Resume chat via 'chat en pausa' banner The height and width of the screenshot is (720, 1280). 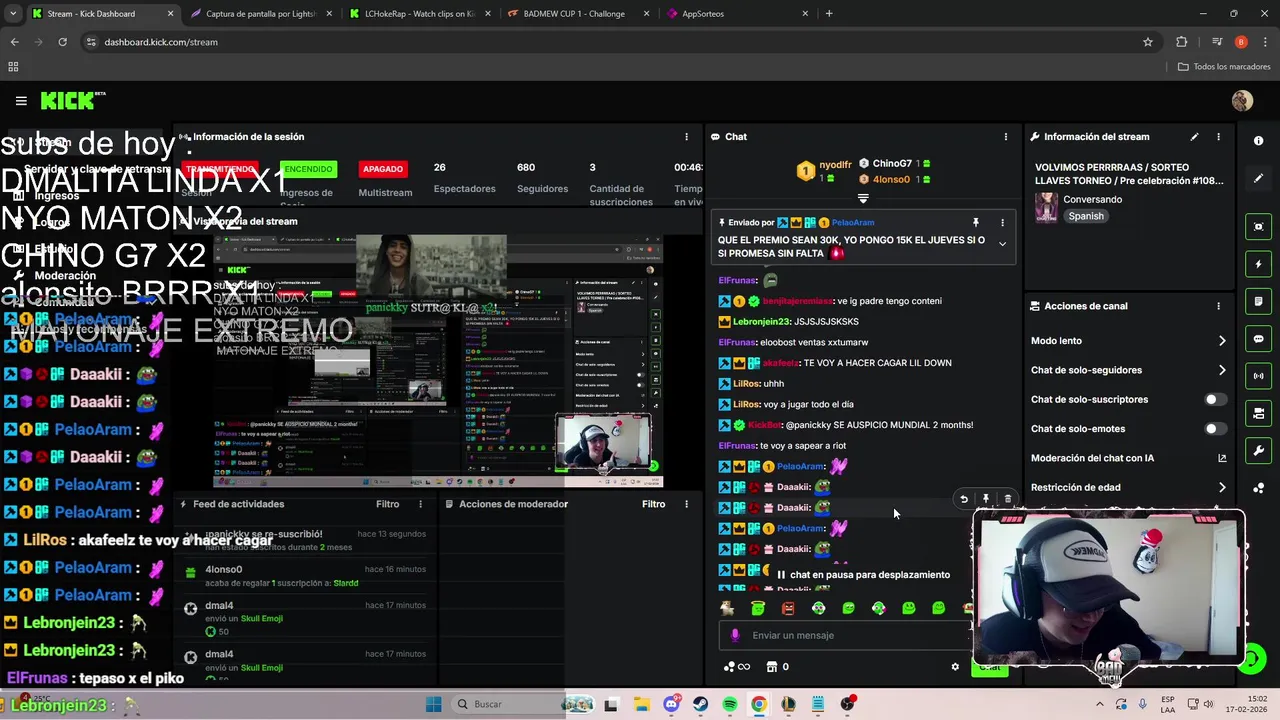tap(863, 575)
